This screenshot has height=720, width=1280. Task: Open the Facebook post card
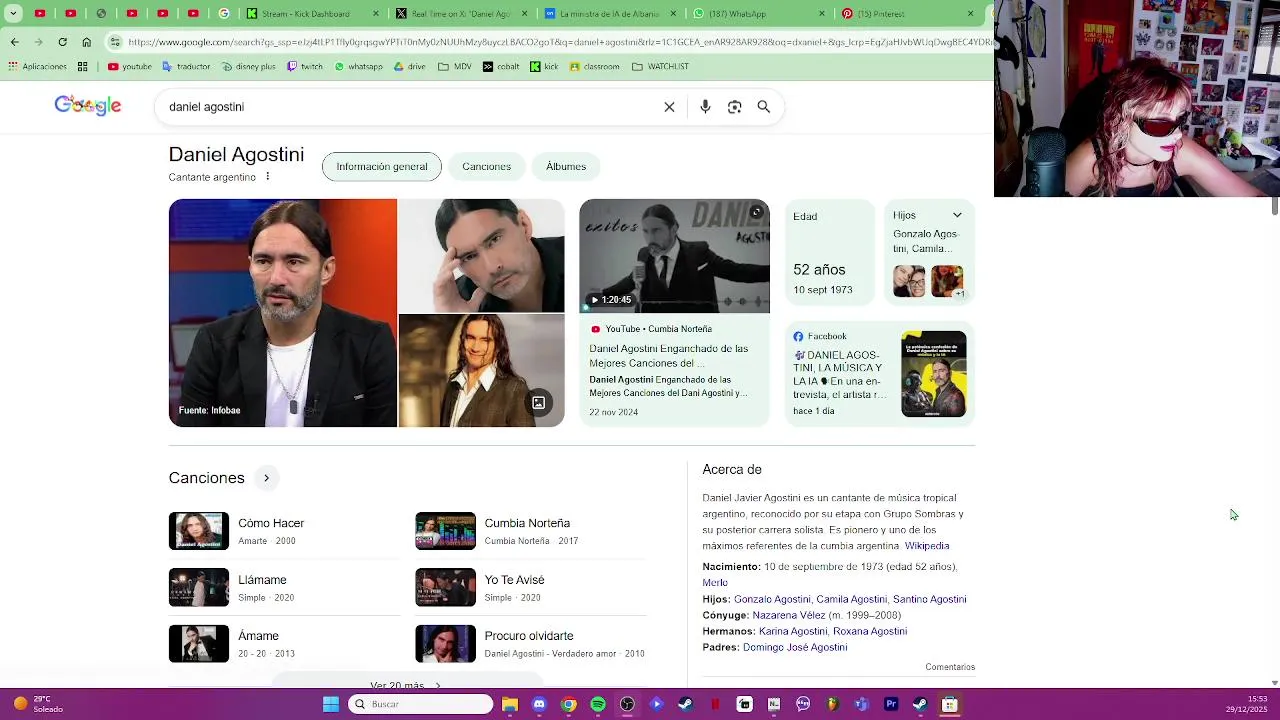point(880,374)
